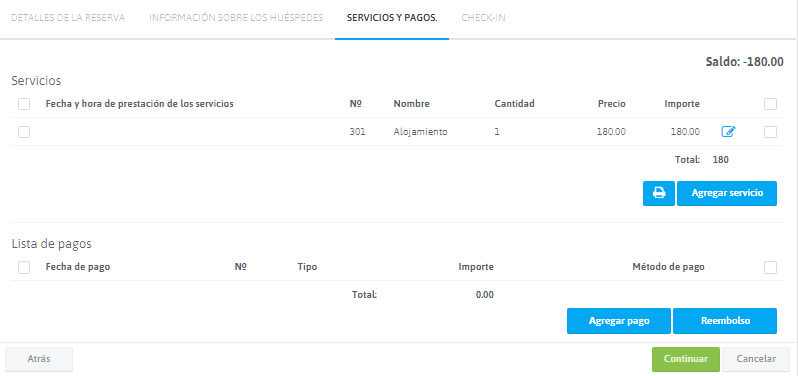798x376 pixels.
Task: Click the Precio value 180.00 in Alojamiento row
Action: [611, 132]
